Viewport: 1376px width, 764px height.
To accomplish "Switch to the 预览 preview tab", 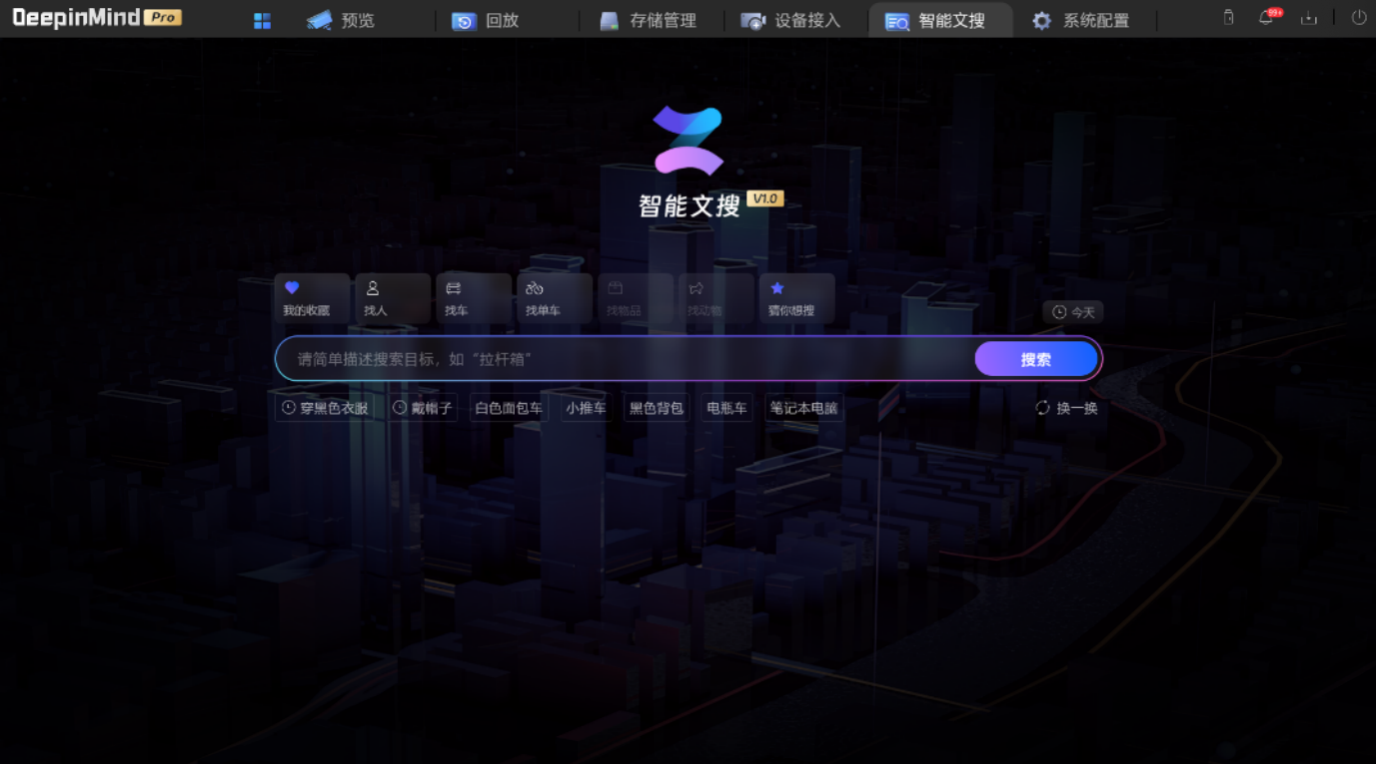I will click(x=341, y=20).
